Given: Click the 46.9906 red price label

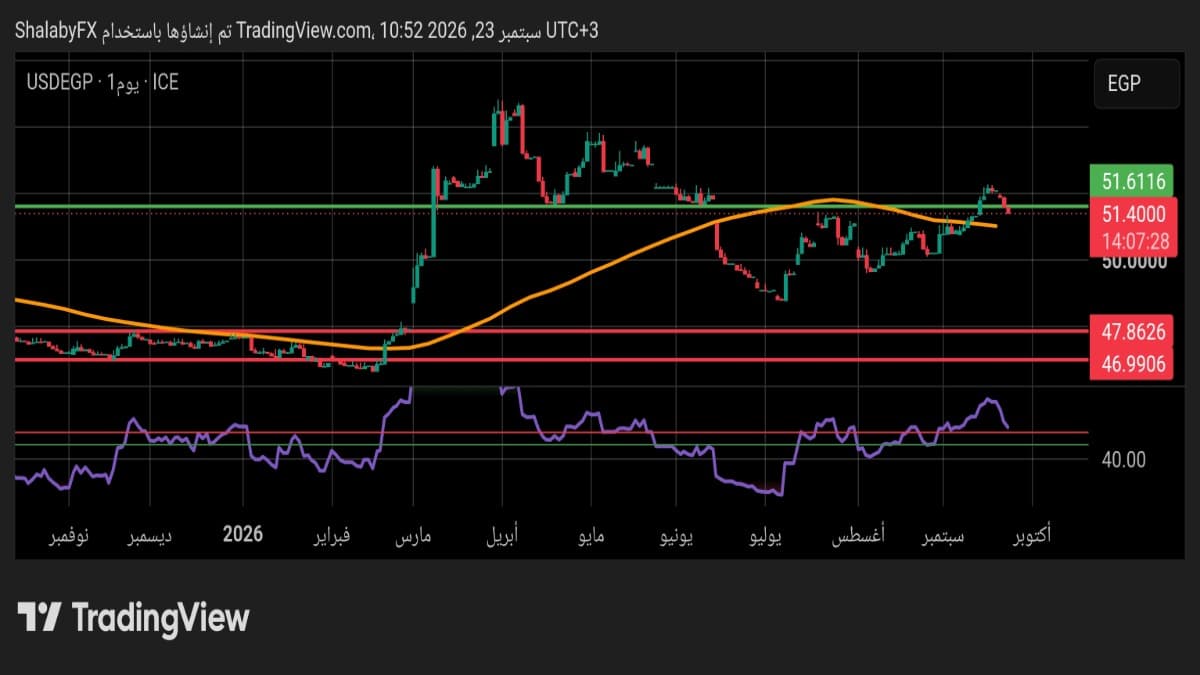Looking at the screenshot, I should [1133, 366].
